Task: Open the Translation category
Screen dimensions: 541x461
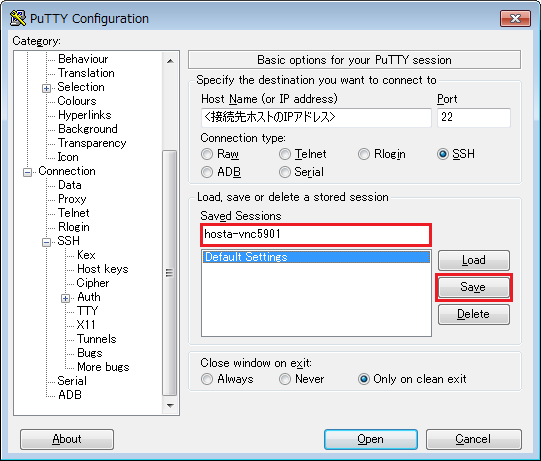Action: [86, 73]
